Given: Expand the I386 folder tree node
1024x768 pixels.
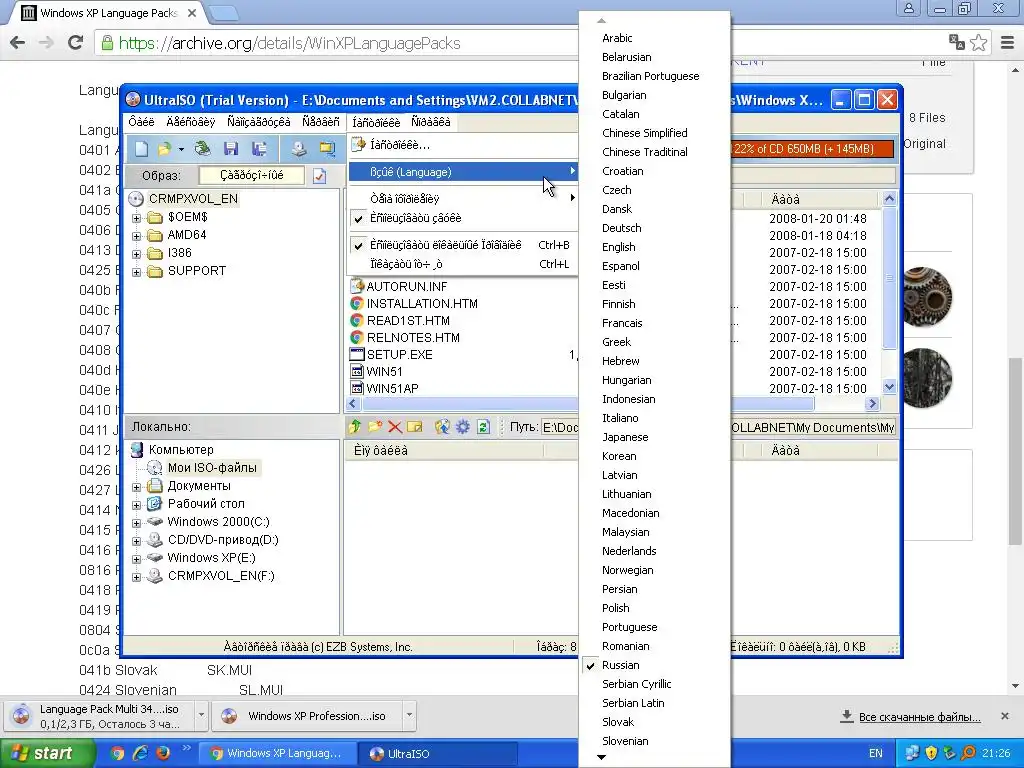Looking at the screenshot, I should coord(136,254).
